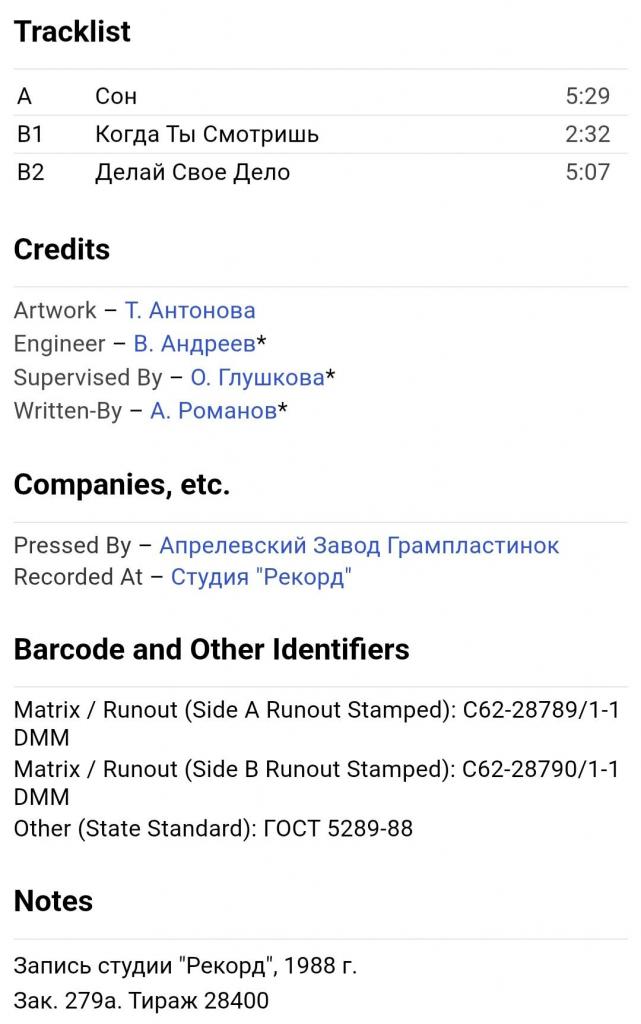Viewport: 641px width, 1024px height.
Task: Click the 5:07 track duration
Action: pos(587,172)
